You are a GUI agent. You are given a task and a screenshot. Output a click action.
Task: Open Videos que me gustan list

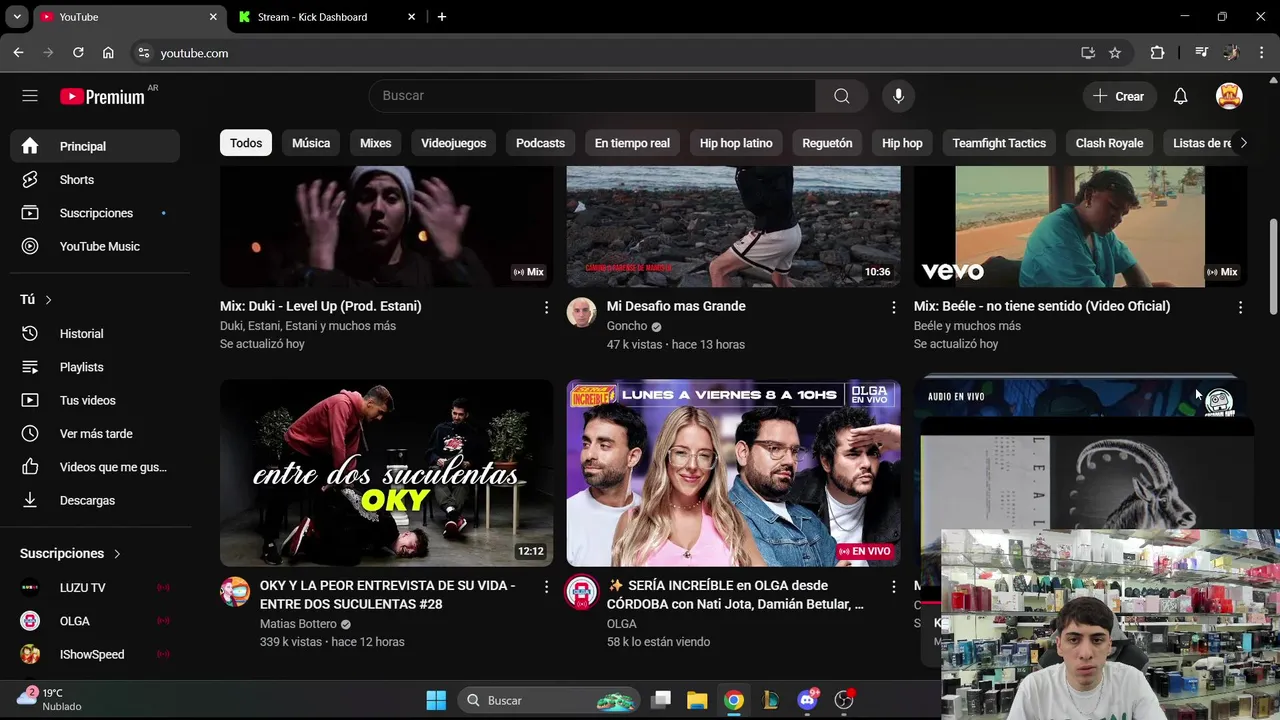[x=95, y=467]
